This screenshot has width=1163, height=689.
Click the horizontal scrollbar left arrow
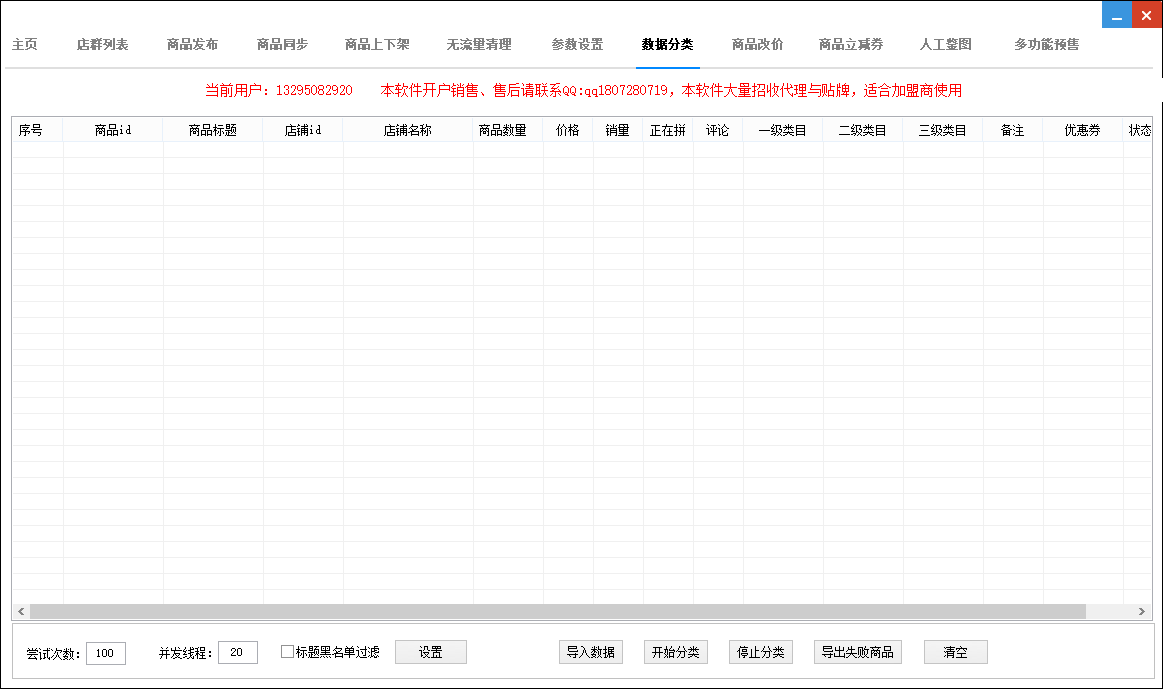(21, 611)
